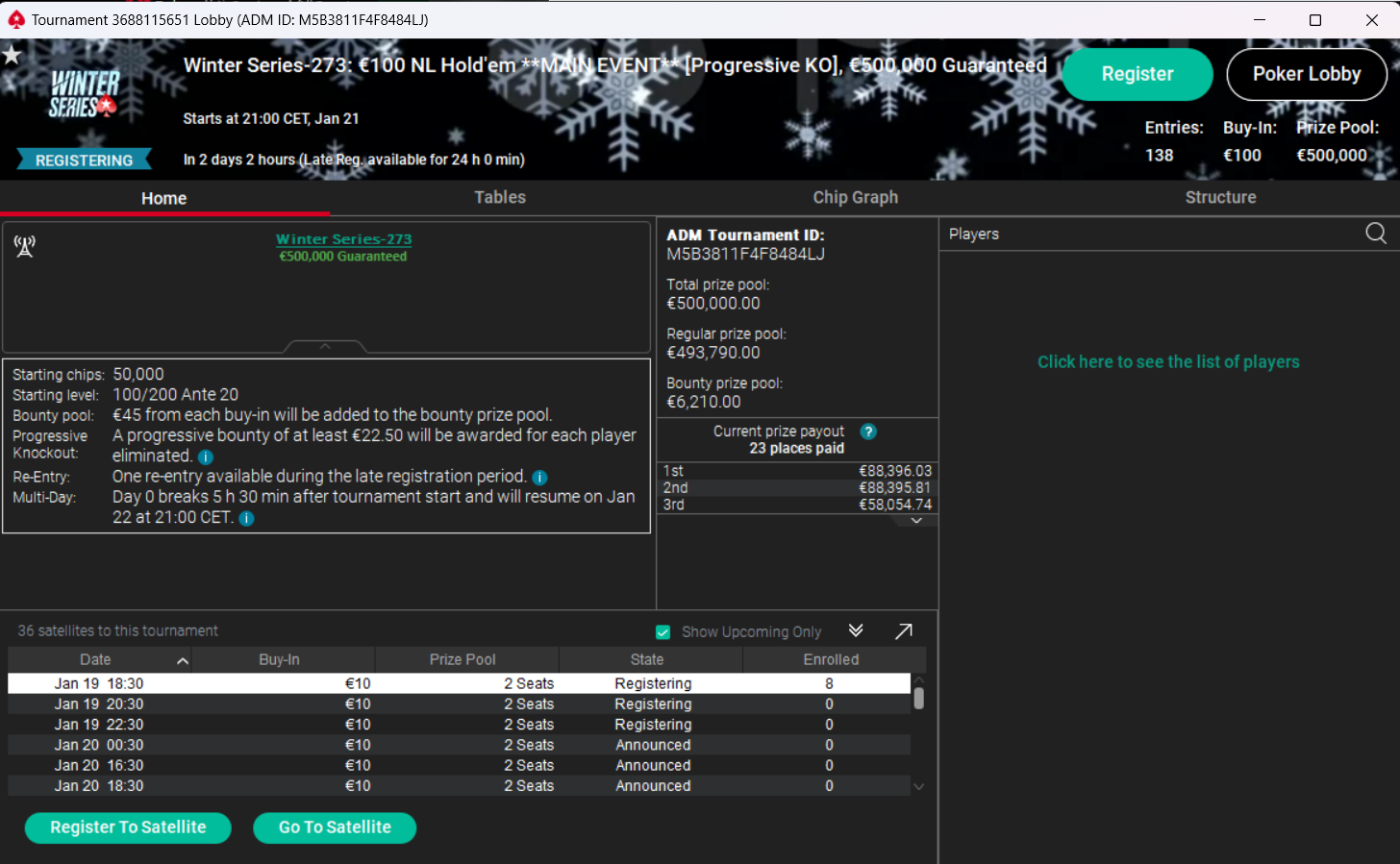Screen dimensions: 1400x864
Task: Click the Regular prize pool value €493,790.00
Action: (713, 353)
